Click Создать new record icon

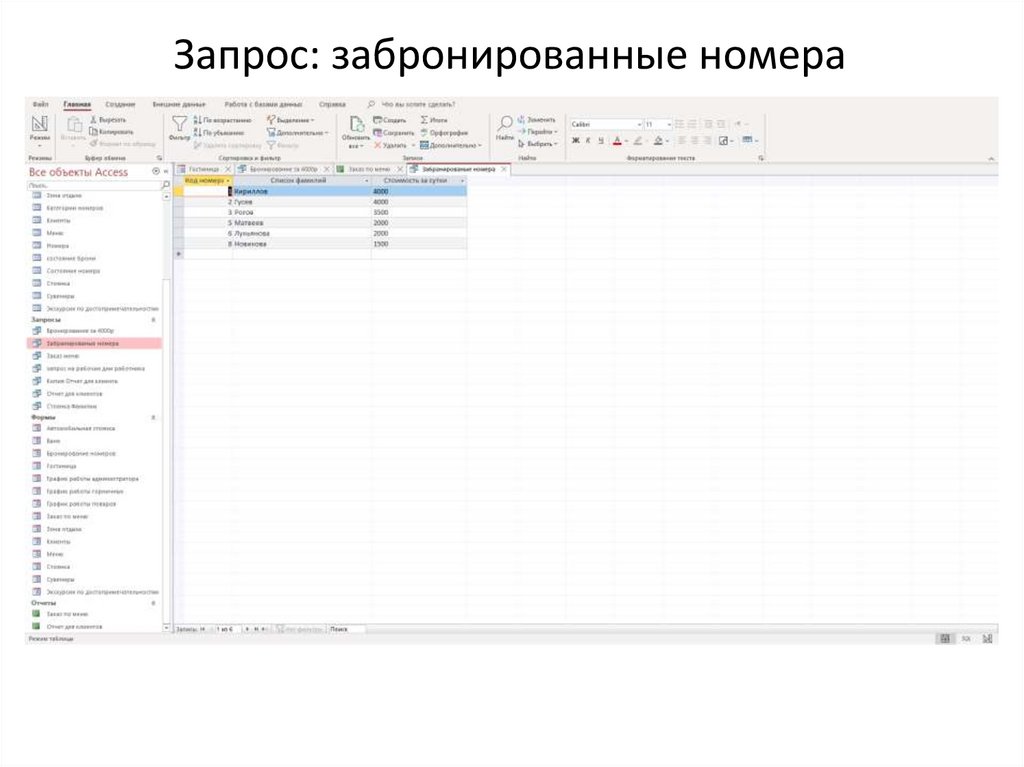pos(377,120)
